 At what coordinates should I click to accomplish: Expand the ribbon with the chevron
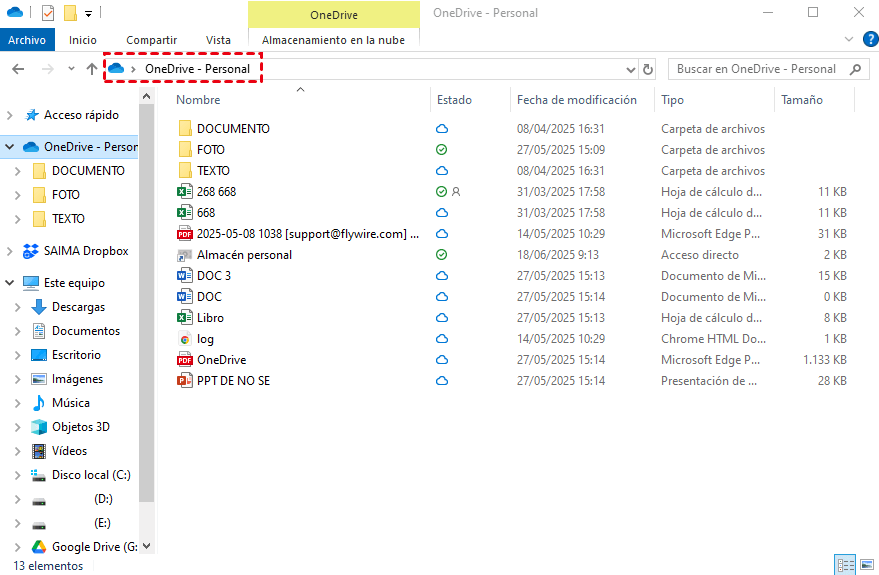(848, 39)
